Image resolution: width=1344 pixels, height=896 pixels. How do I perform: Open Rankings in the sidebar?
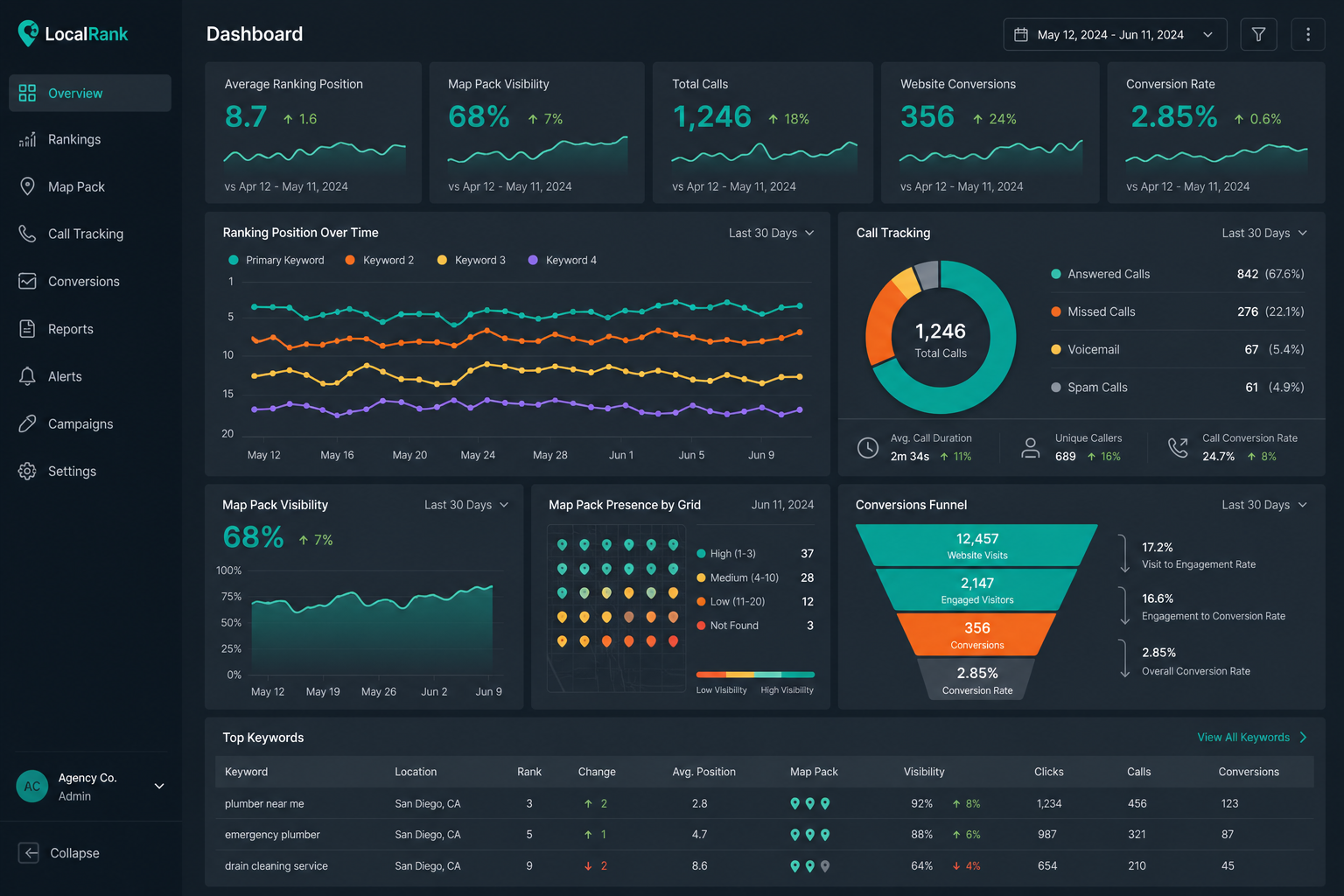(90, 139)
